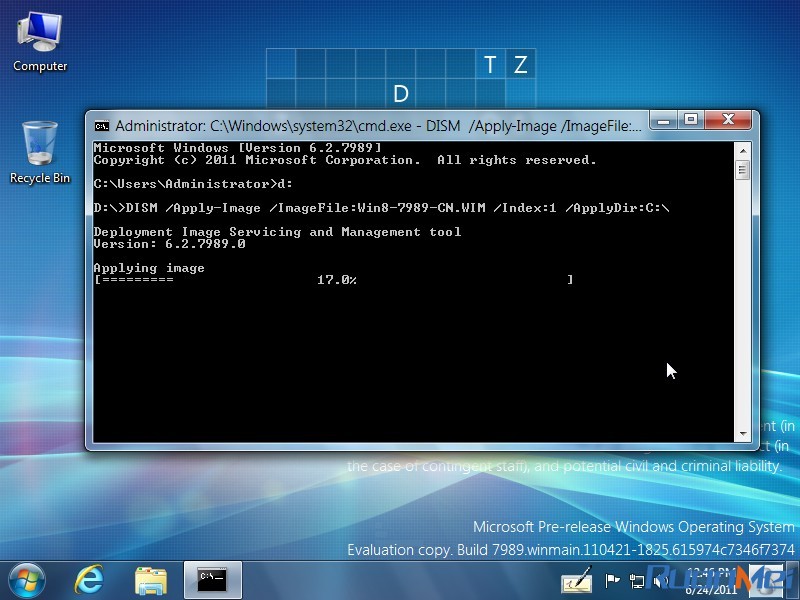Click the console scrollbar up arrow
The width and height of the screenshot is (800, 600).
point(742,151)
